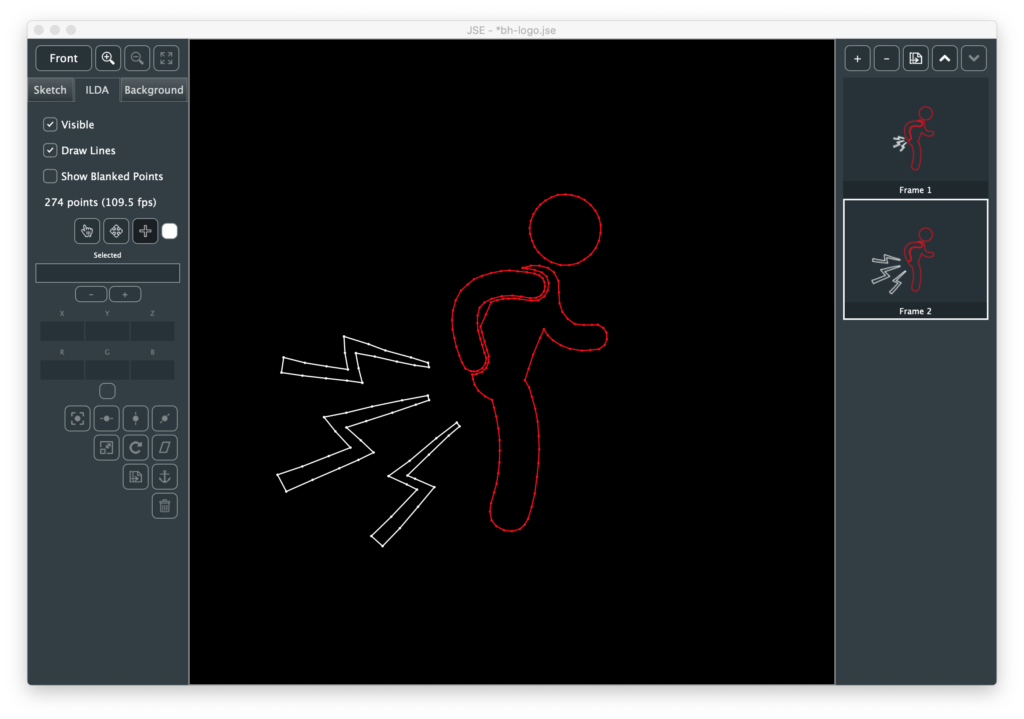Click the skew parallelogram icon
This screenshot has height=719, width=1024.
tap(165, 447)
